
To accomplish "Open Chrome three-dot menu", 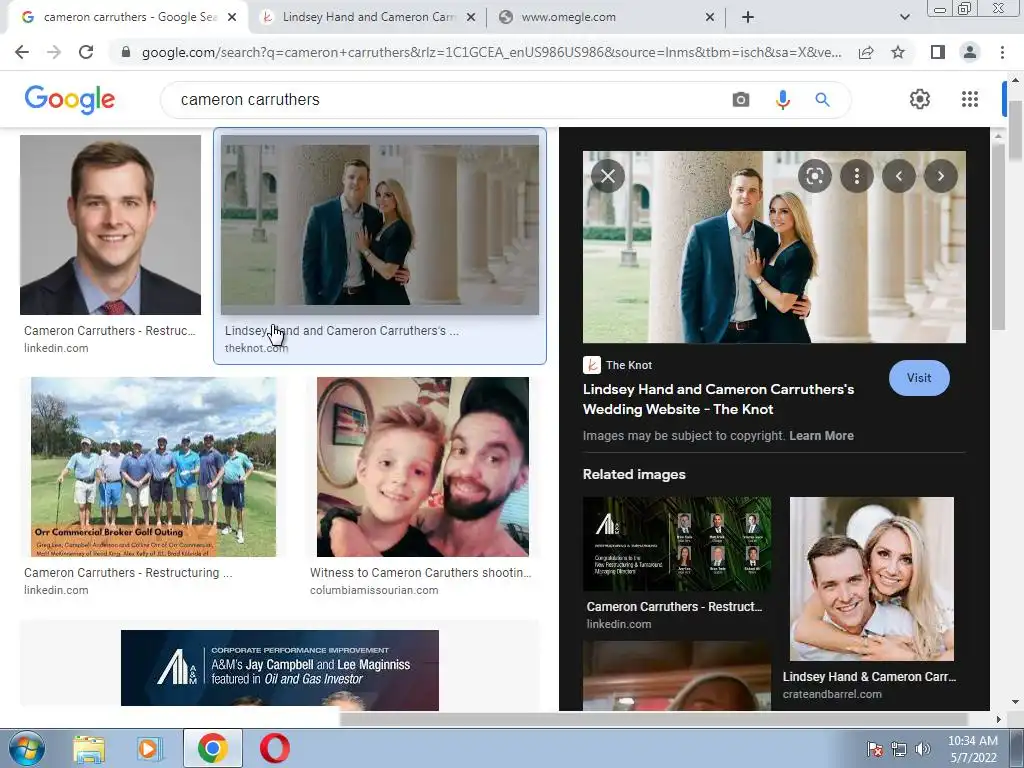I will point(1002,52).
